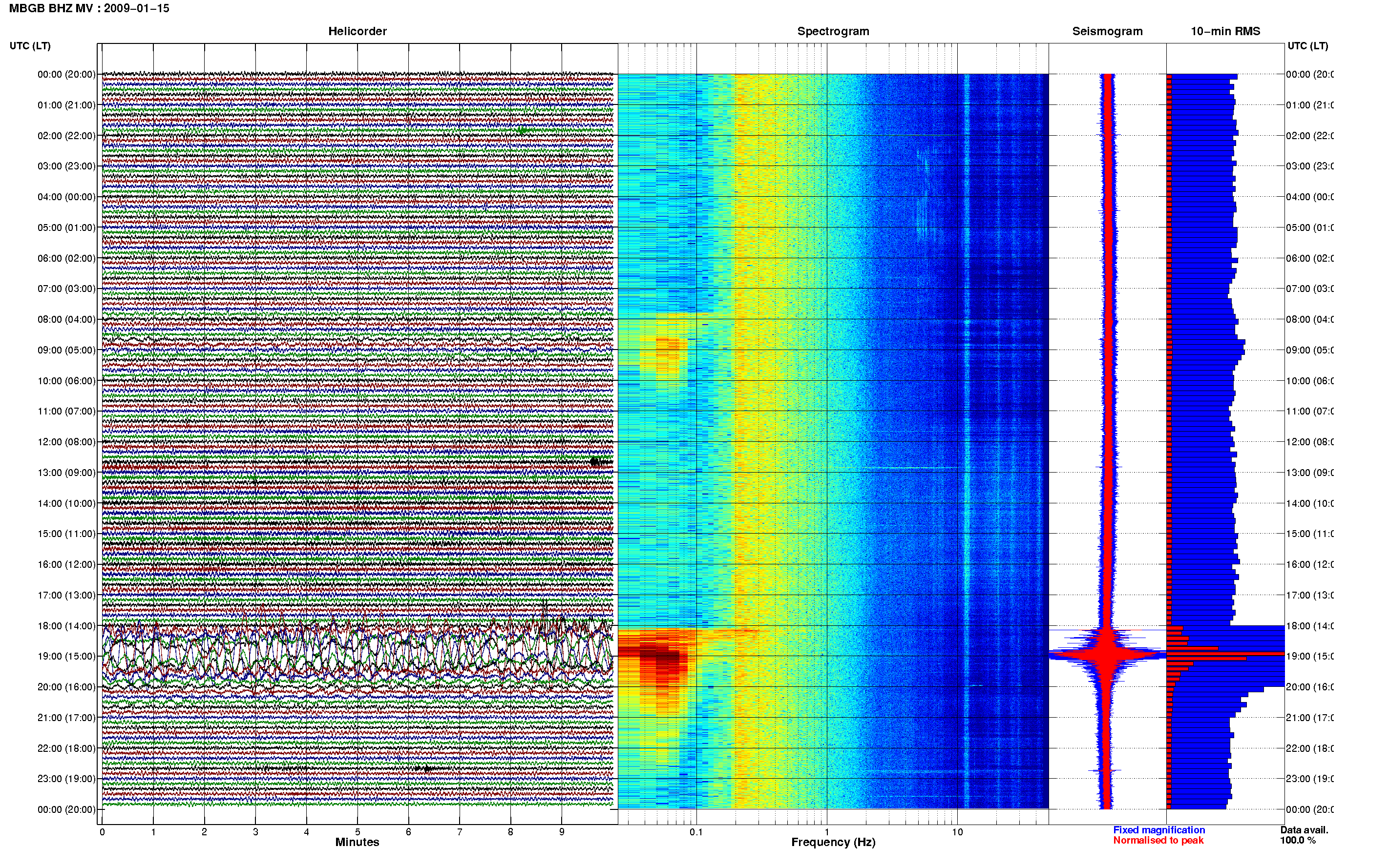The height and width of the screenshot is (868, 1389).
Task: Click the '1' frequency tick label
Action: pos(827,832)
